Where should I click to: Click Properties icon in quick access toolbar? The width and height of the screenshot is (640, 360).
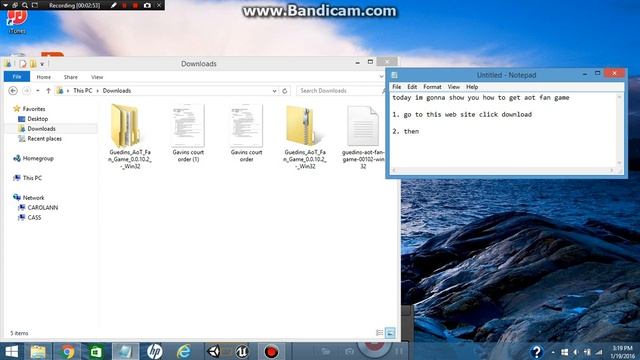point(23,64)
